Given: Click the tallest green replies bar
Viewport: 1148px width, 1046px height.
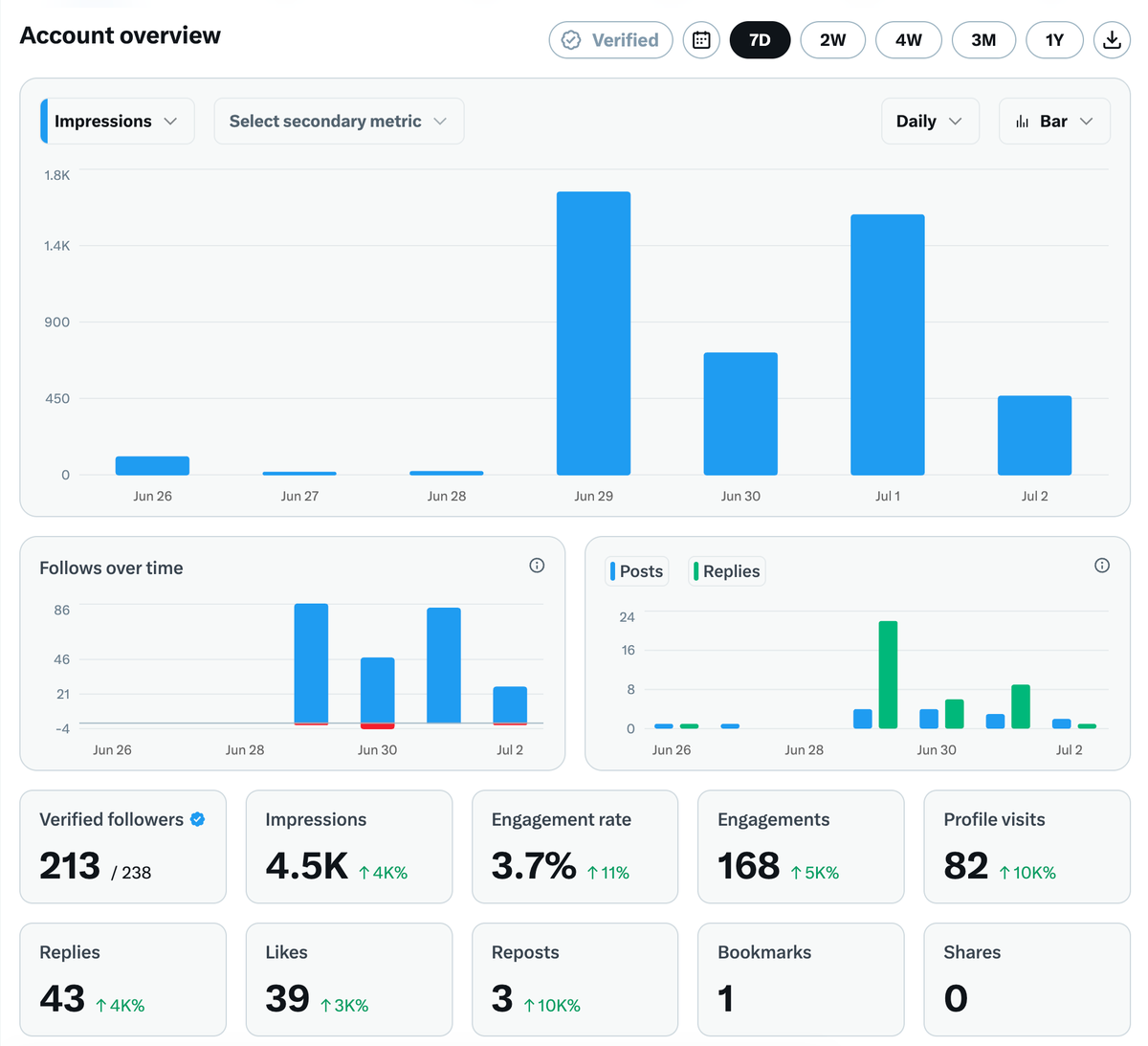Looking at the screenshot, I should [888, 675].
